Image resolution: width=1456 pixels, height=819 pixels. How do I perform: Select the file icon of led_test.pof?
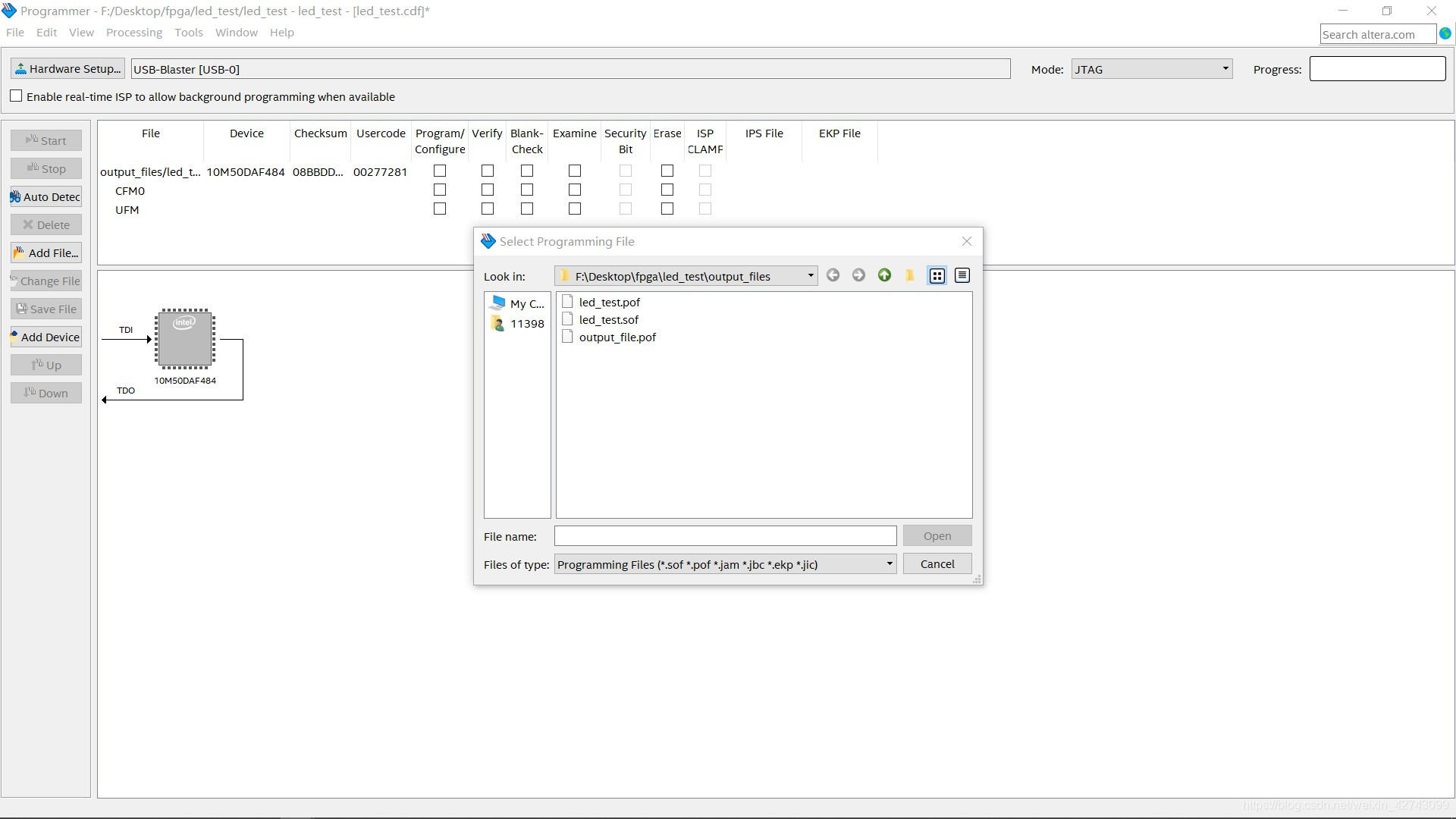point(567,302)
